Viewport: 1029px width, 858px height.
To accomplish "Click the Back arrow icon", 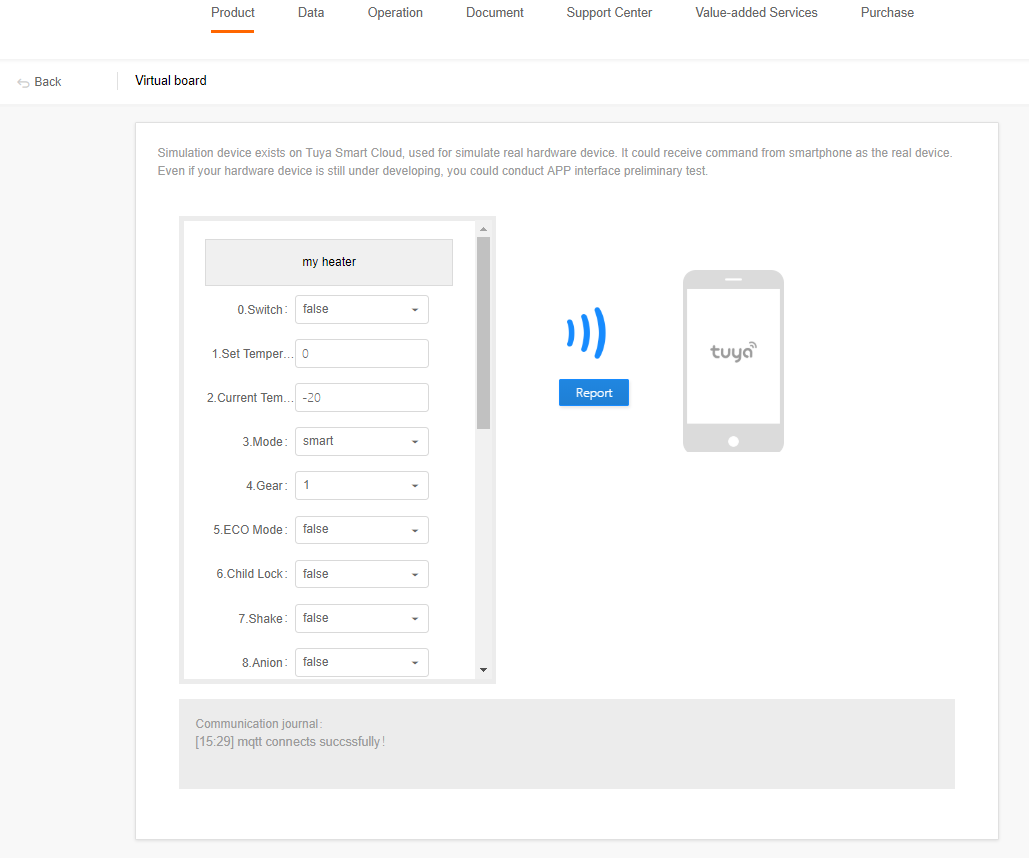I will 23,83.
